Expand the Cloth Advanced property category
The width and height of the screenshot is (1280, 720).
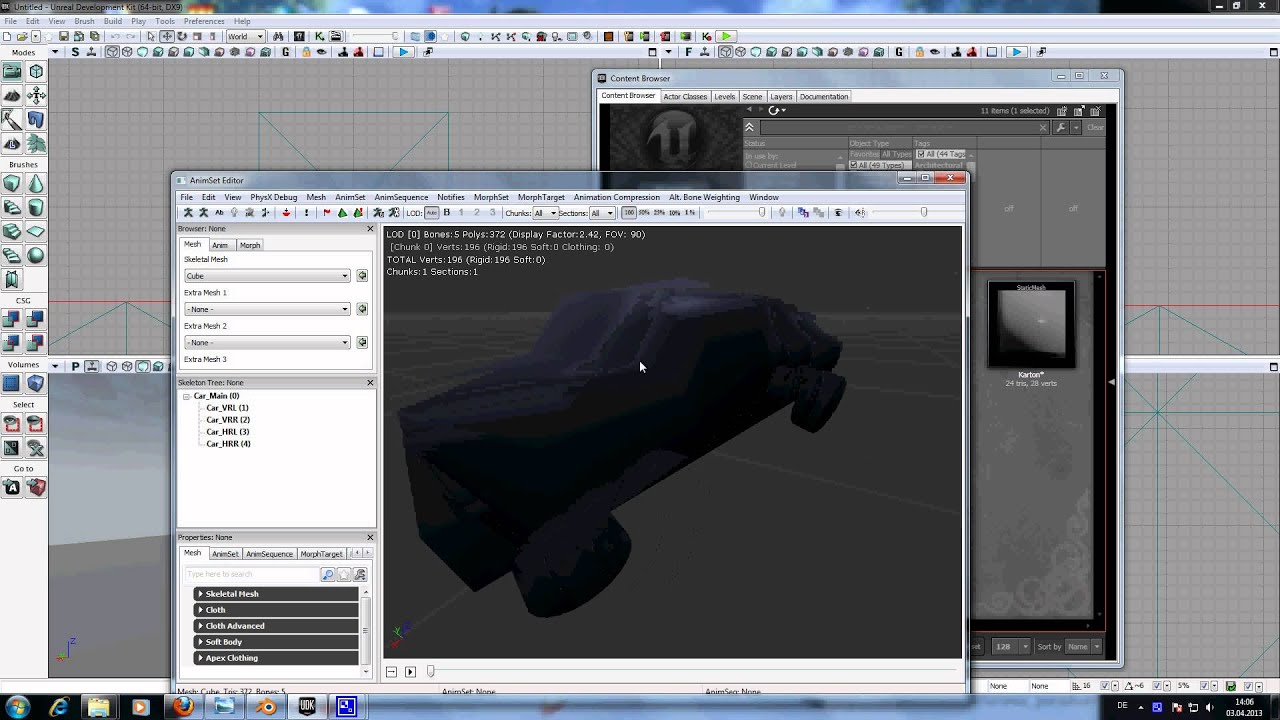click(x=277, y=626)
